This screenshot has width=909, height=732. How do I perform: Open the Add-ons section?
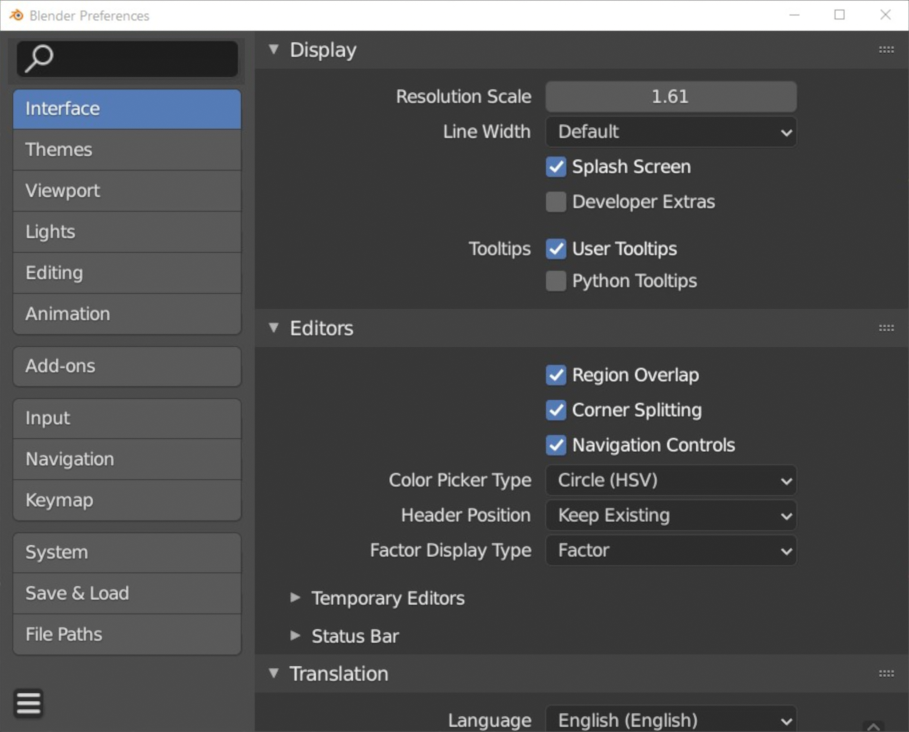tap(127, 366)
